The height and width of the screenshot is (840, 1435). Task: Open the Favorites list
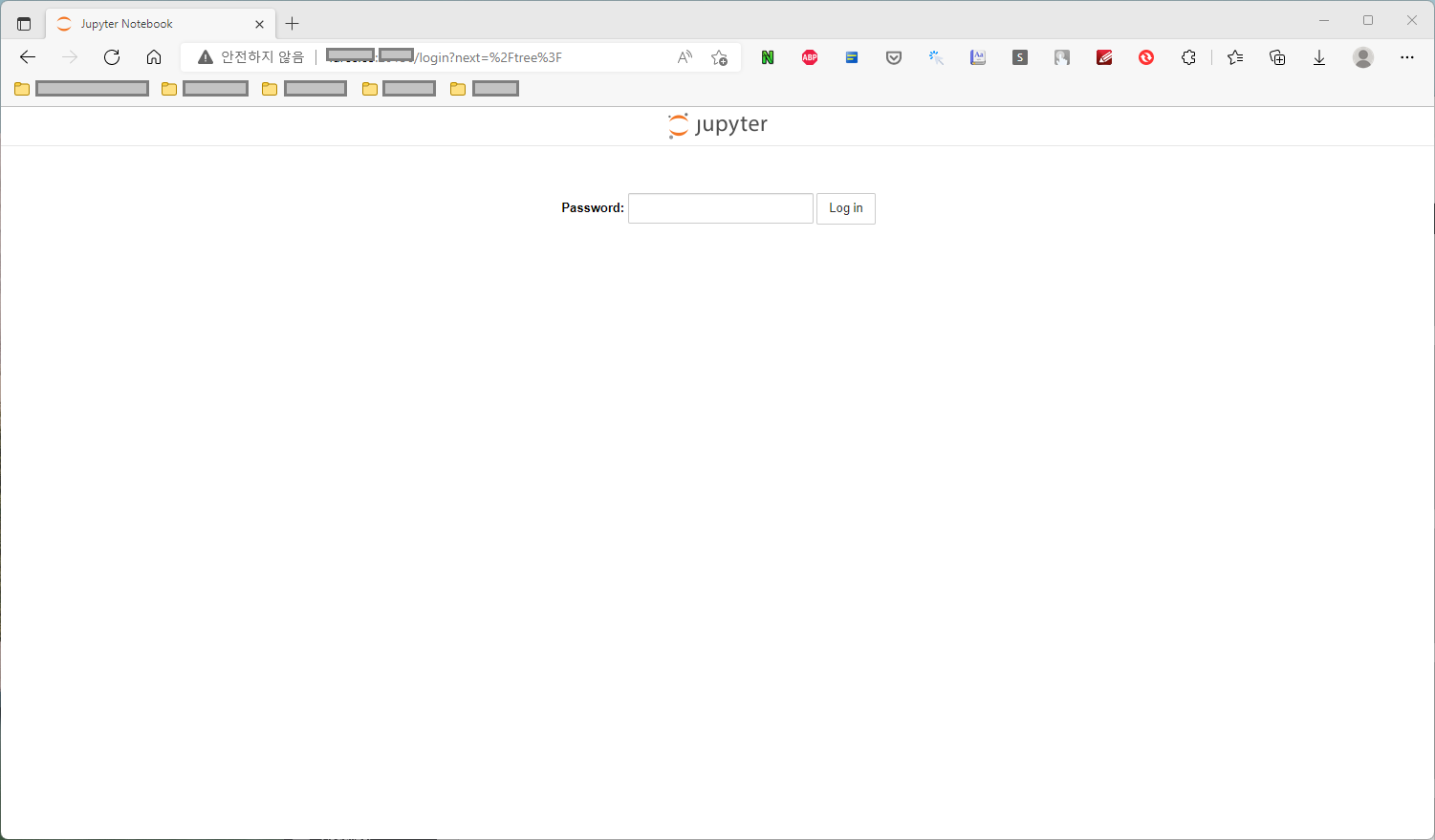(x=1235, y=57)
